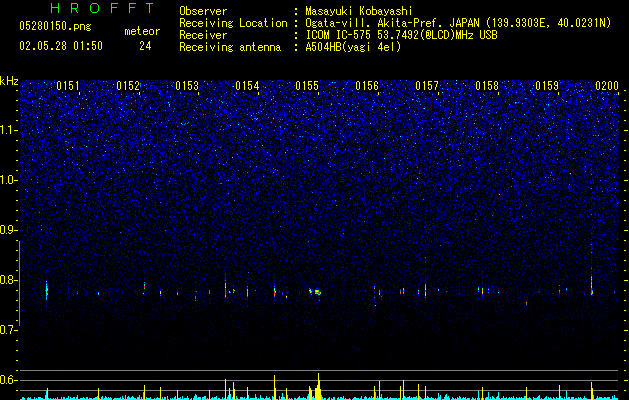
Task: Click the timestamp 02.05.28 01:50
Action: (61, 46)
